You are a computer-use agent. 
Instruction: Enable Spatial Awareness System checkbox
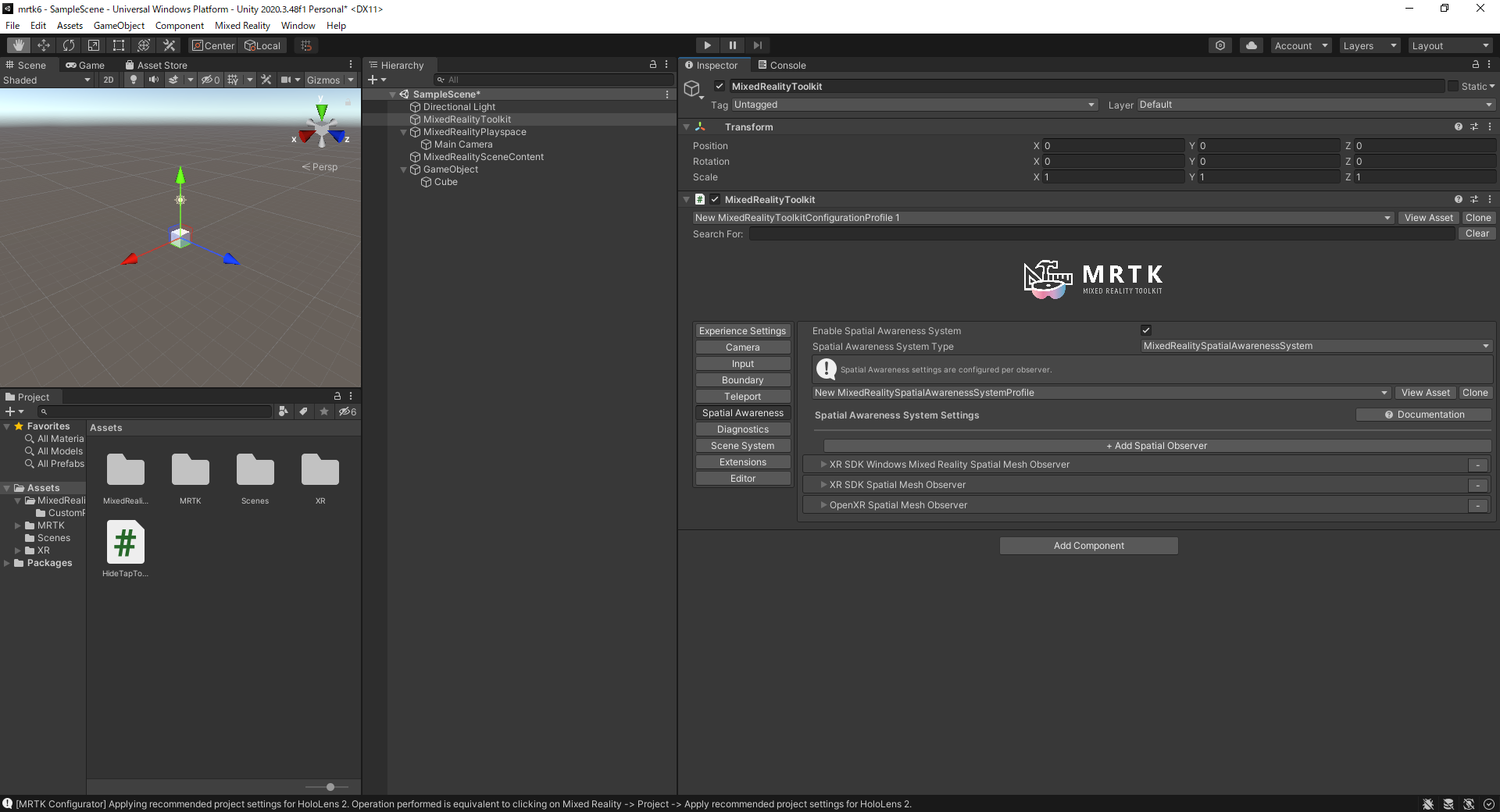[1146, 330]
